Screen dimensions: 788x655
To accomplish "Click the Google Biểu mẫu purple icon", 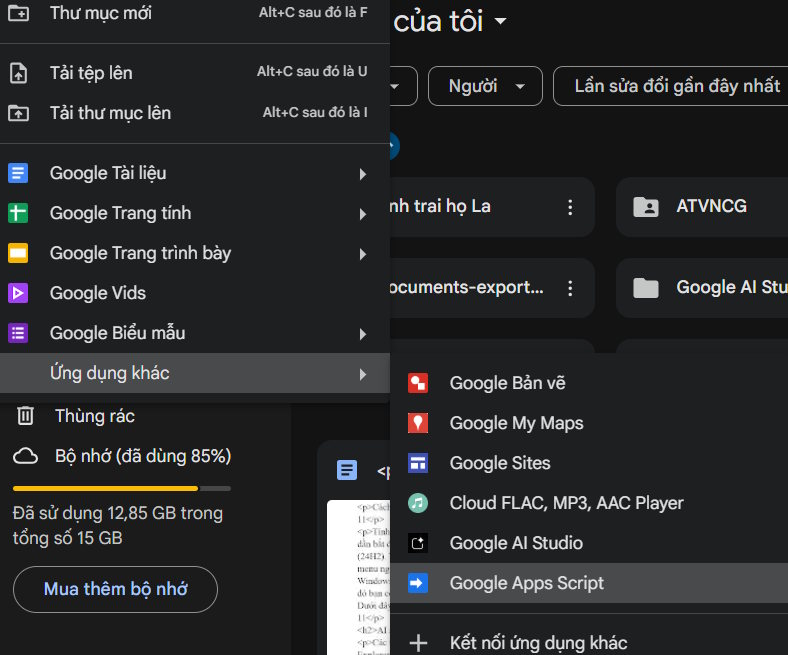I will point(18,333).
